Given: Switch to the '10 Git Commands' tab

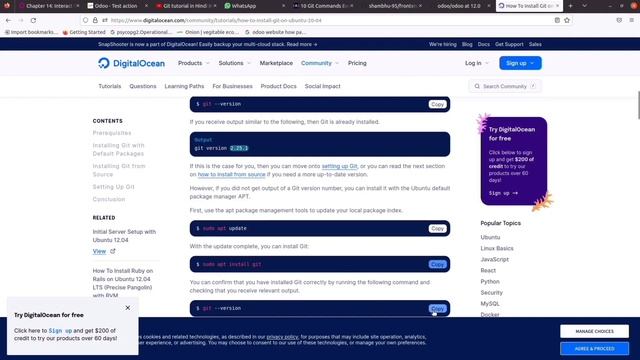Looking at the screenshot, I should tap(322, 6).
